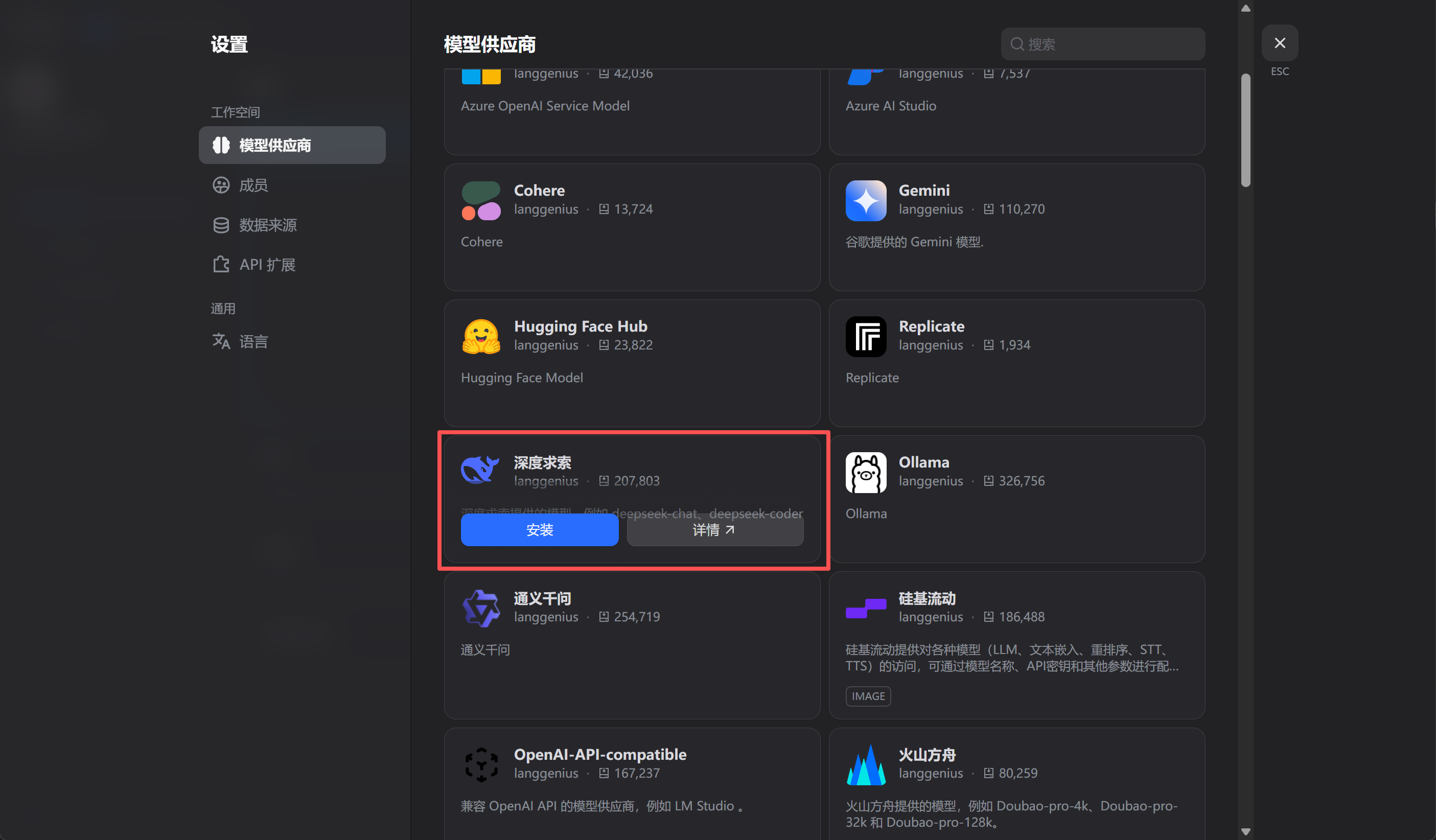The width and height of the screenshot is (1436, 840).
Task: Click the 硅基流动 description text
Action: (x=1012, y=658)
